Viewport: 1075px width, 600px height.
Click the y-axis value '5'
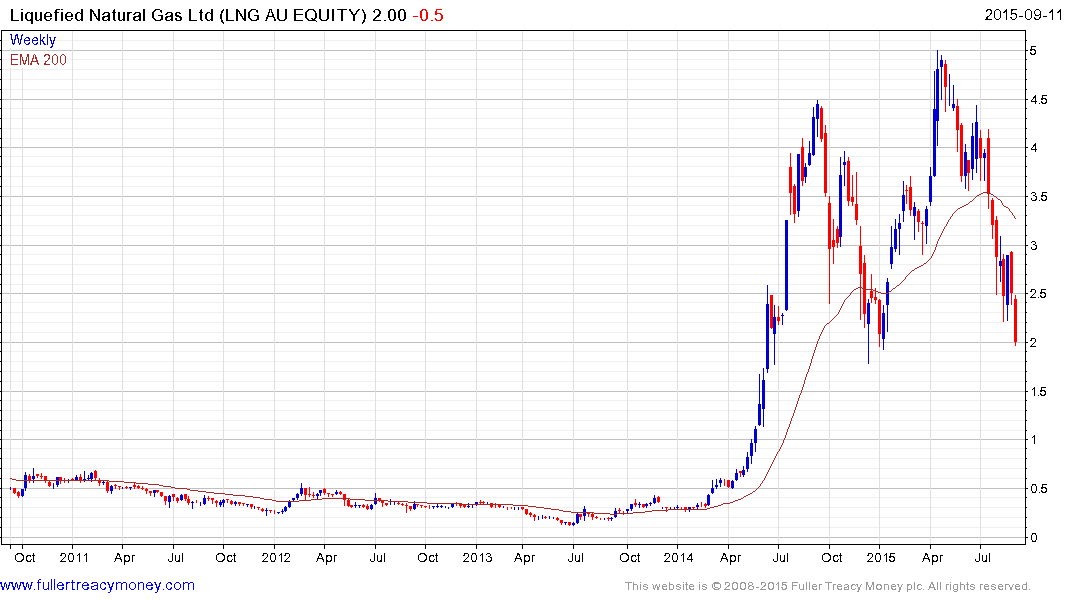pyautogui.click(x=1033, y=51)
